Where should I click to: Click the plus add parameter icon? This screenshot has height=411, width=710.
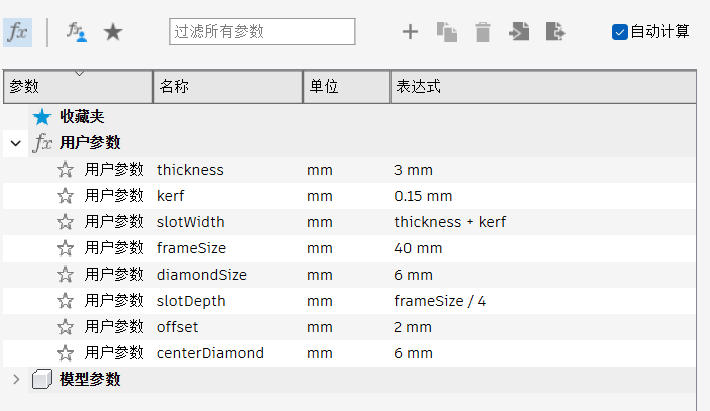[410, 32]
